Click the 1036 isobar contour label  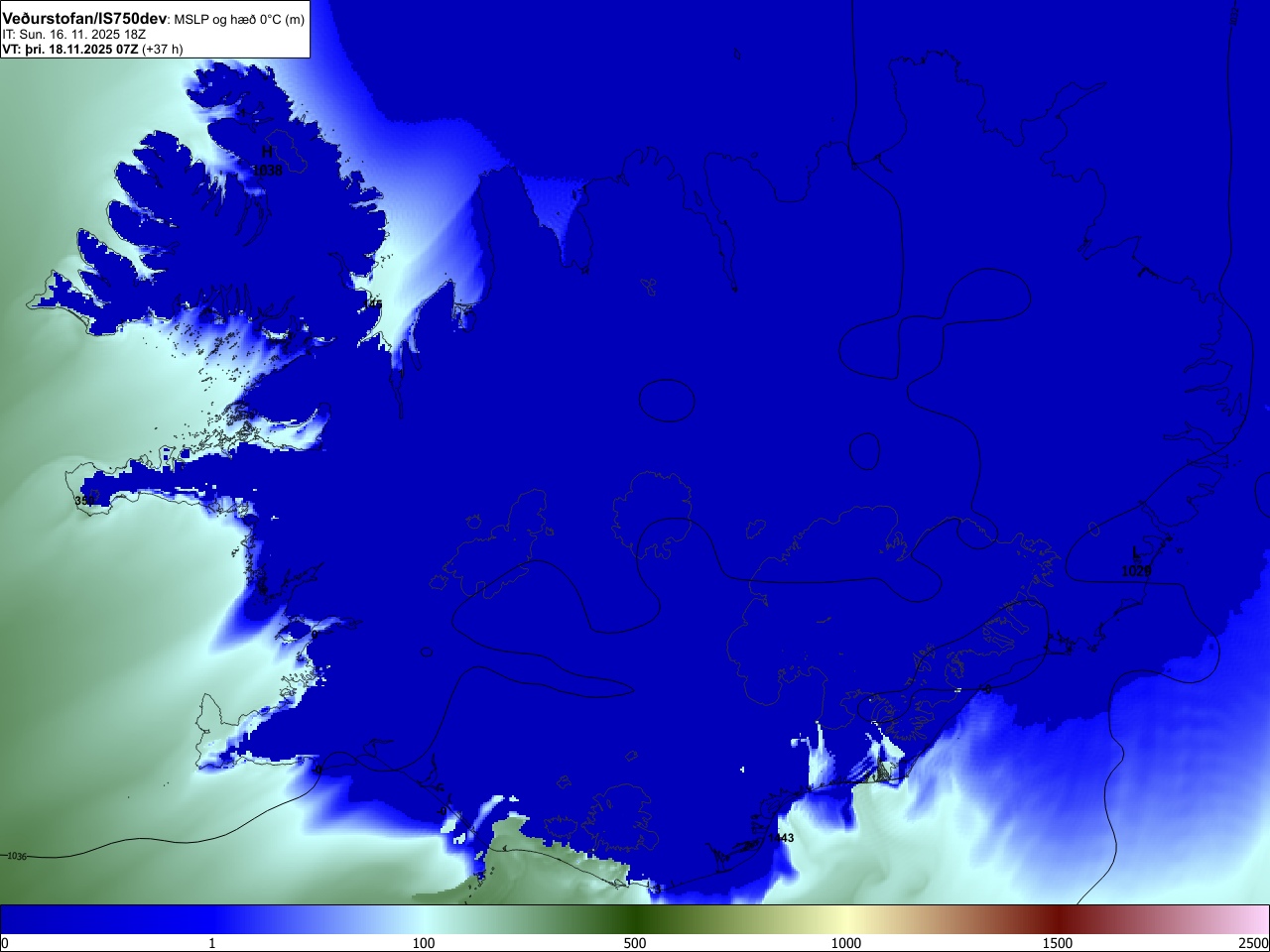point(17,856)
